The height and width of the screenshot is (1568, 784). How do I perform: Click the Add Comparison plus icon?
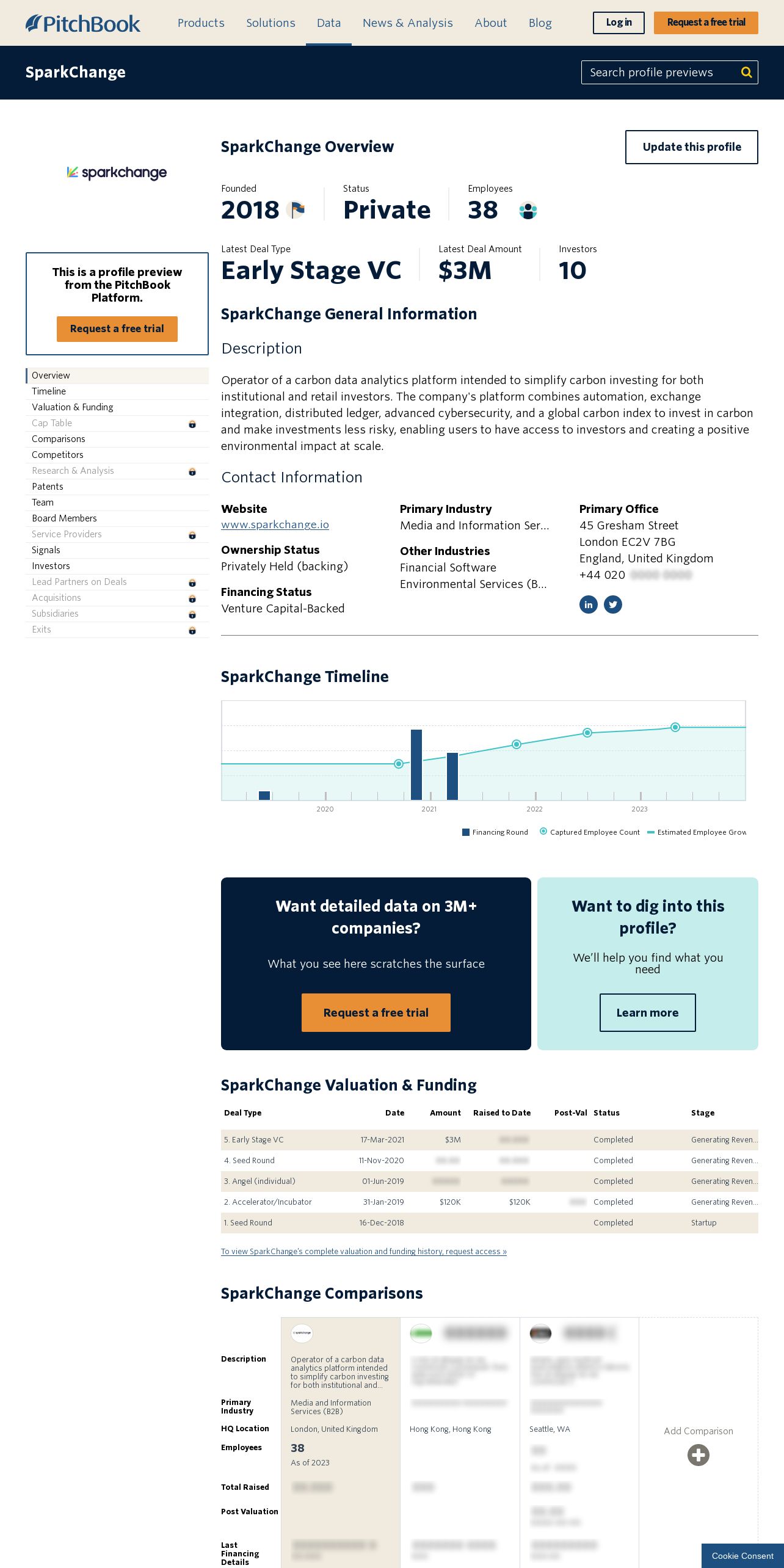coord(699,1455)
